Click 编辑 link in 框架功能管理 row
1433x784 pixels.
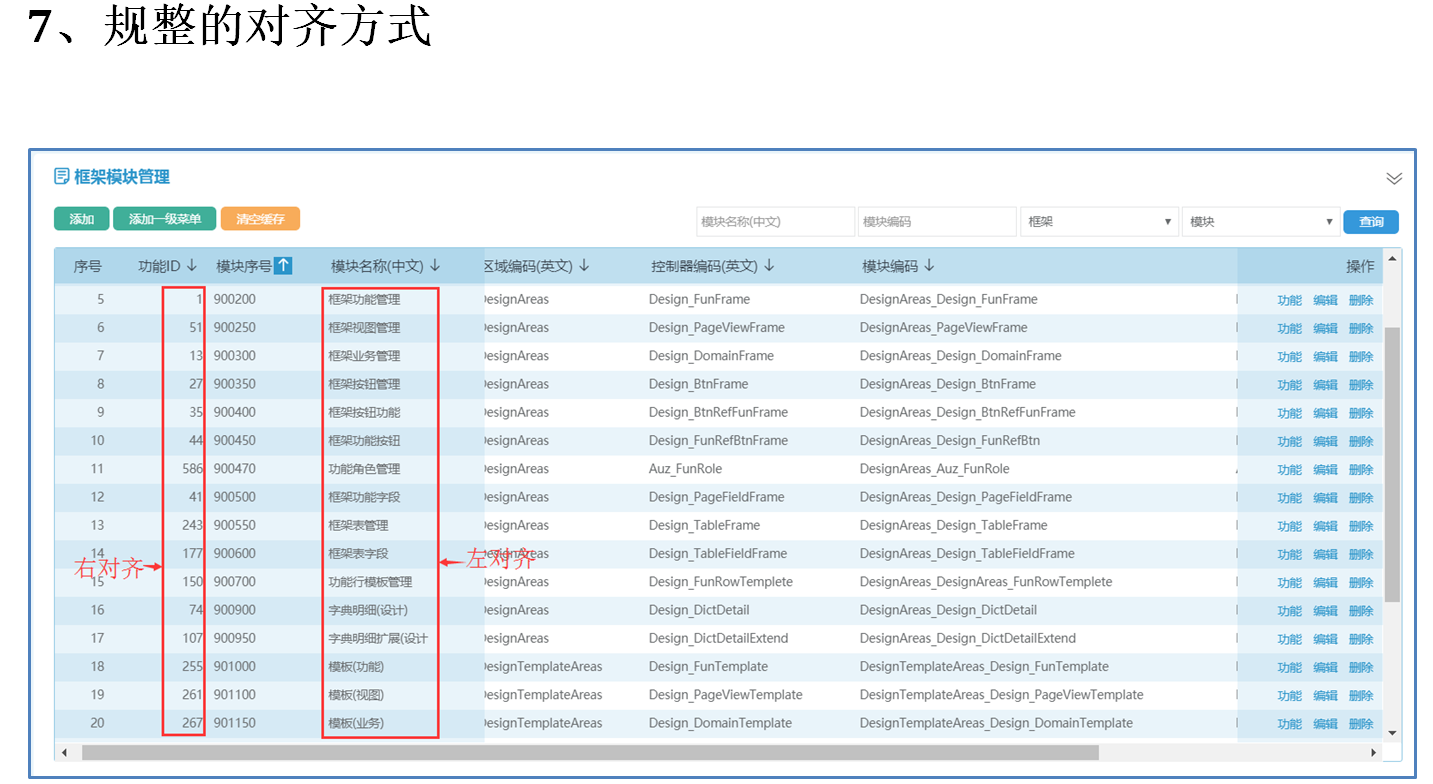(1325, 300)
